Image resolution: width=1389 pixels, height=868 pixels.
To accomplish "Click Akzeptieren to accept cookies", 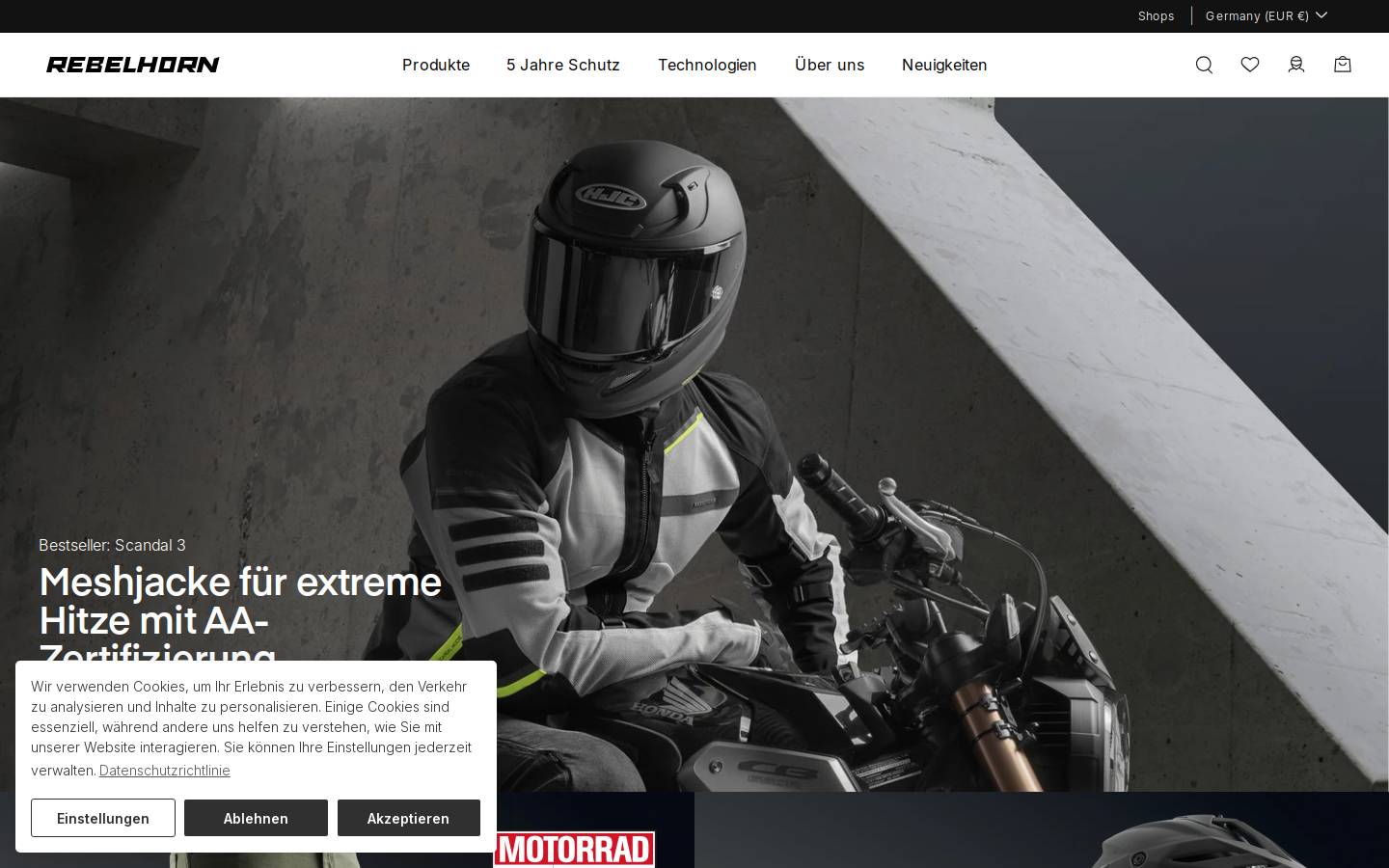I will (x=409, y=818).
